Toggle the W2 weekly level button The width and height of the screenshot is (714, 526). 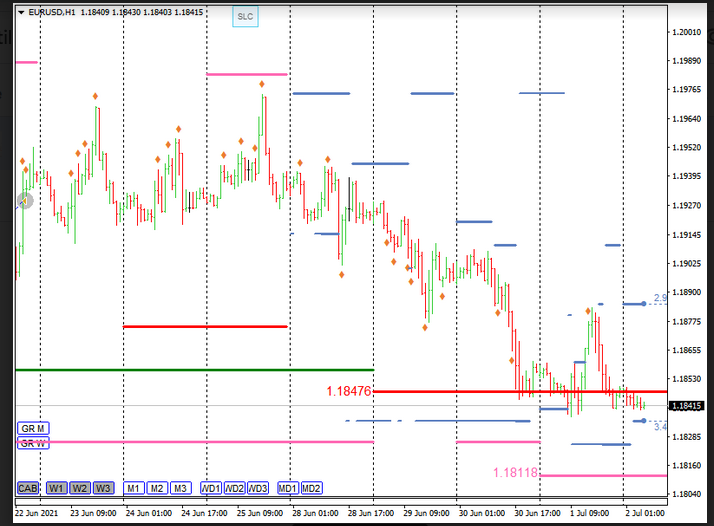(80, 488)
